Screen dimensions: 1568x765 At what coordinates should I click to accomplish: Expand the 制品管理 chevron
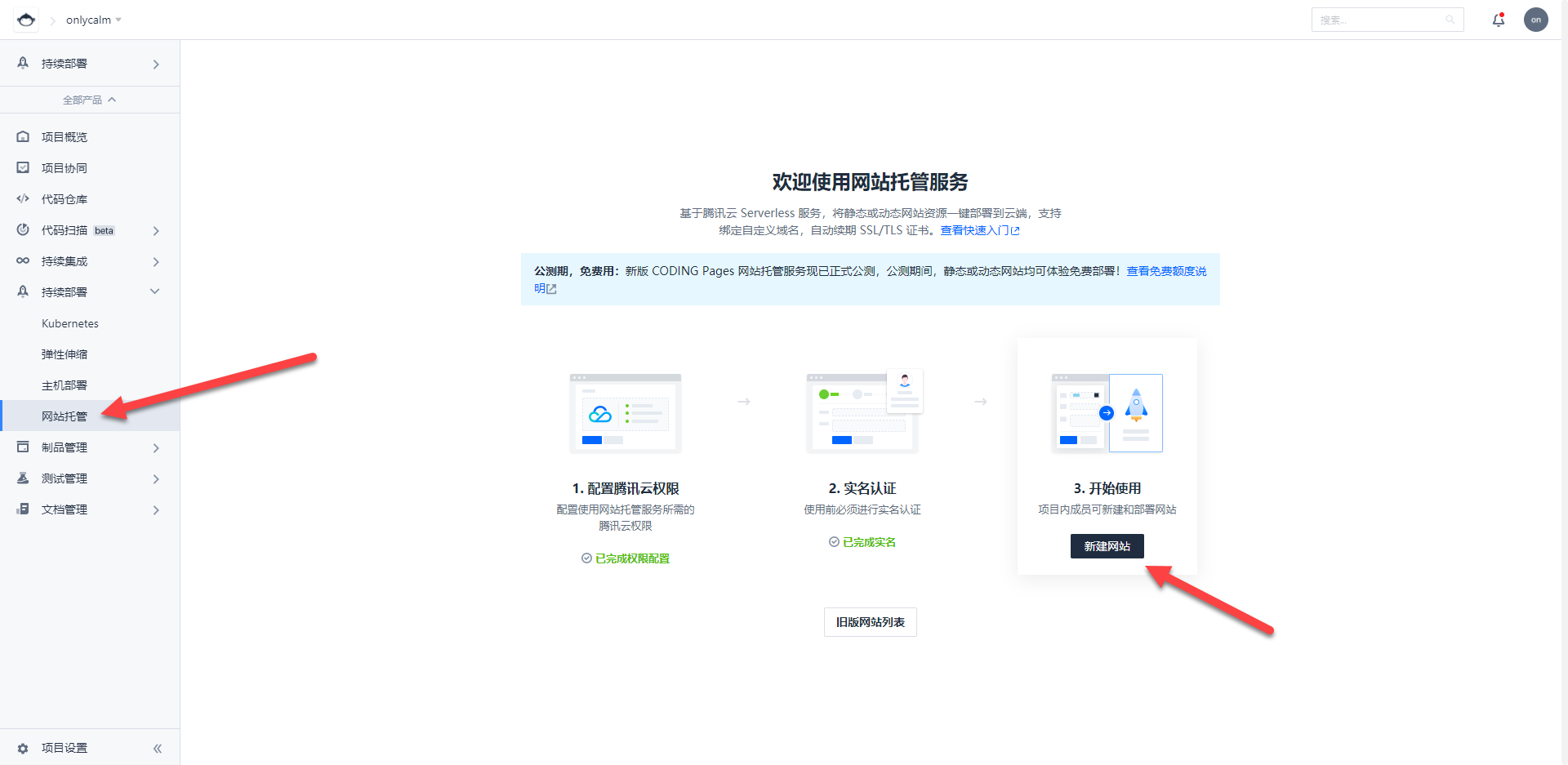tap(156, 447)
